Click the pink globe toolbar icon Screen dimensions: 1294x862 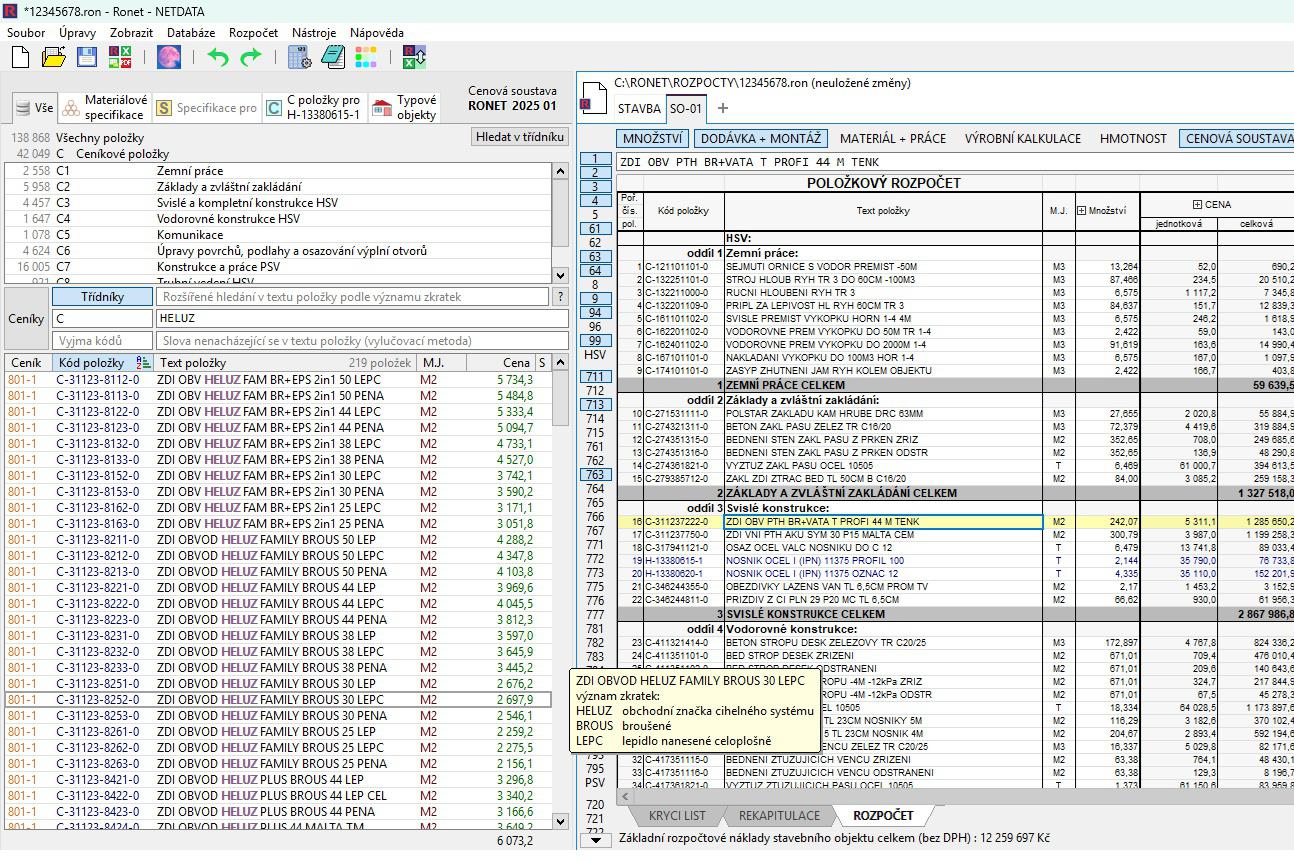[x=169, y=57]
